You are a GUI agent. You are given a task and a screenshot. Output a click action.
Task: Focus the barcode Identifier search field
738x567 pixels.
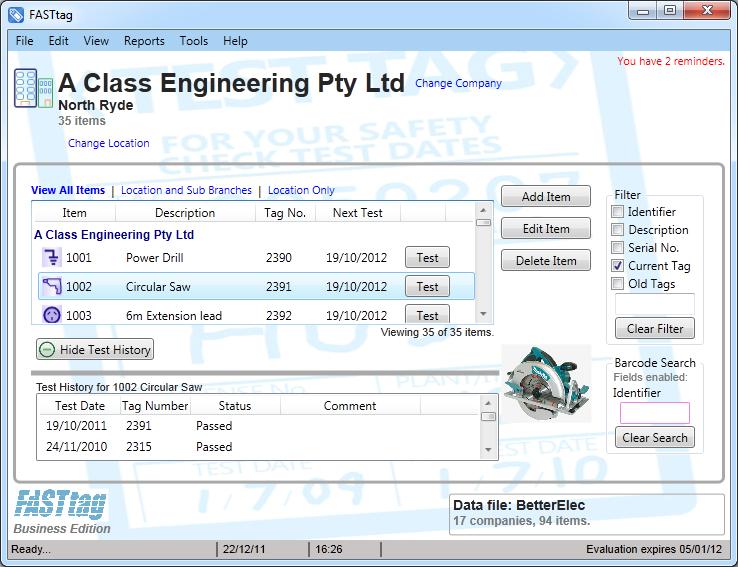coord(654,413)
